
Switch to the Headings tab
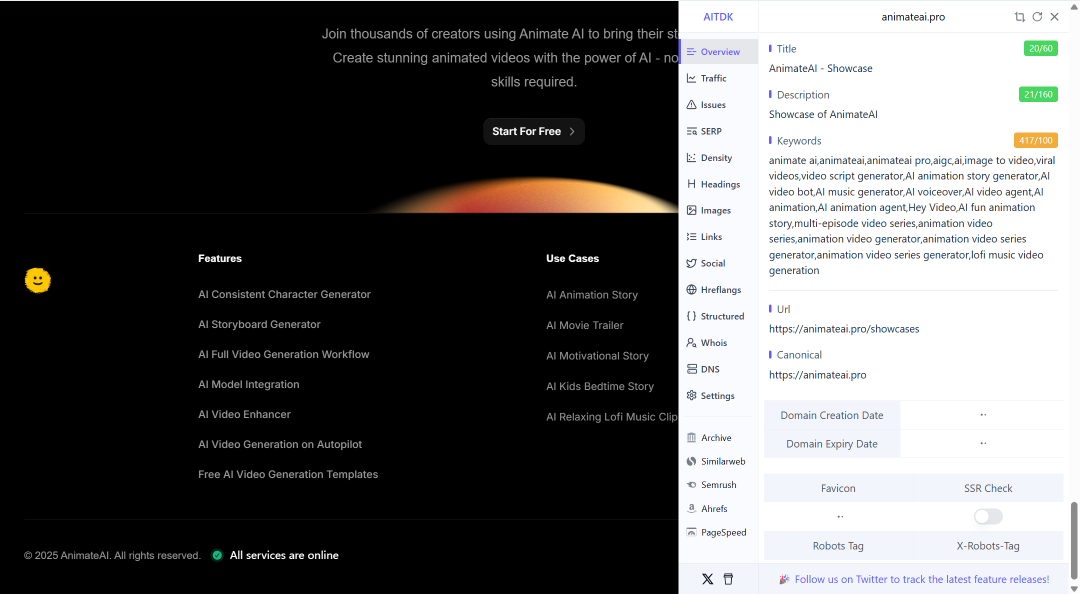718,184
